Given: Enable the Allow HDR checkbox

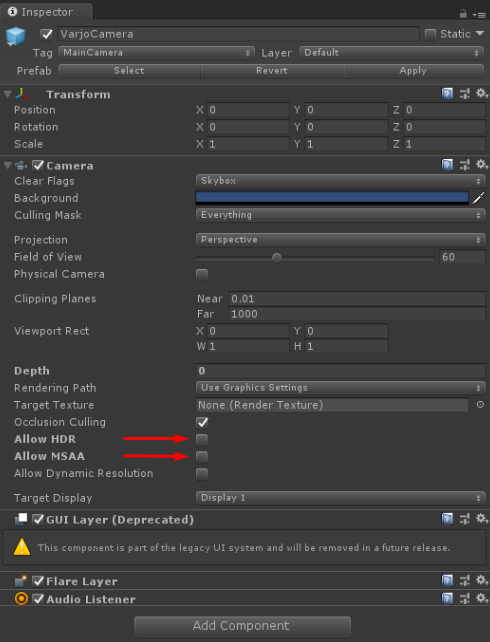Looking at the screenshot, I should click(x=202, y=439).
